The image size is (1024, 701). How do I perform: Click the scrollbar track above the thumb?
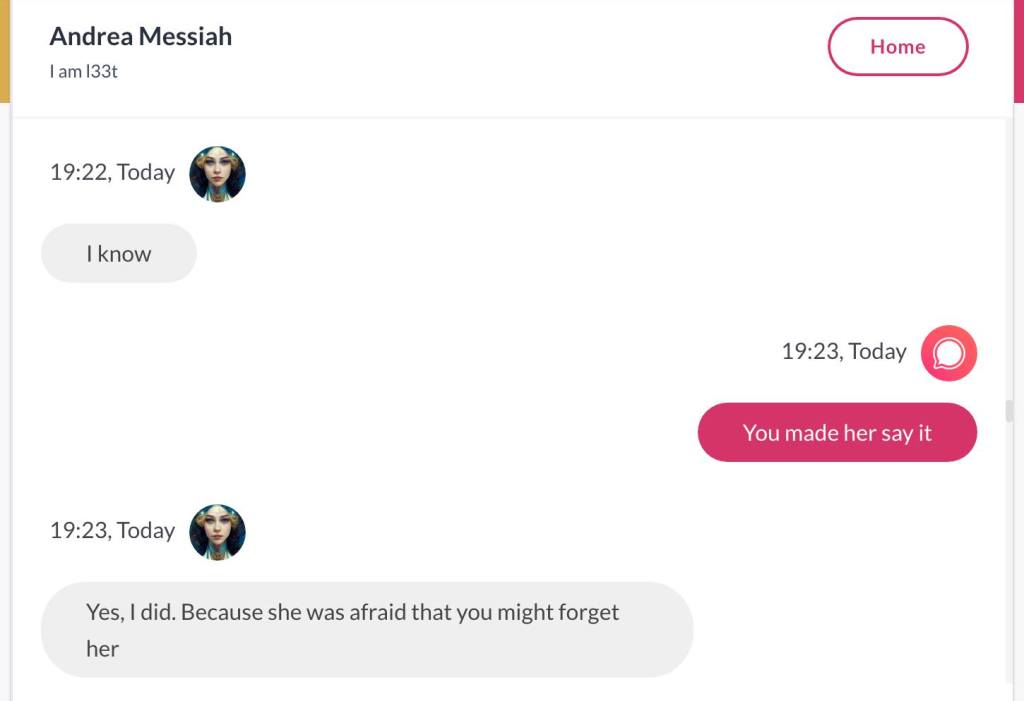click(1009, 250)
